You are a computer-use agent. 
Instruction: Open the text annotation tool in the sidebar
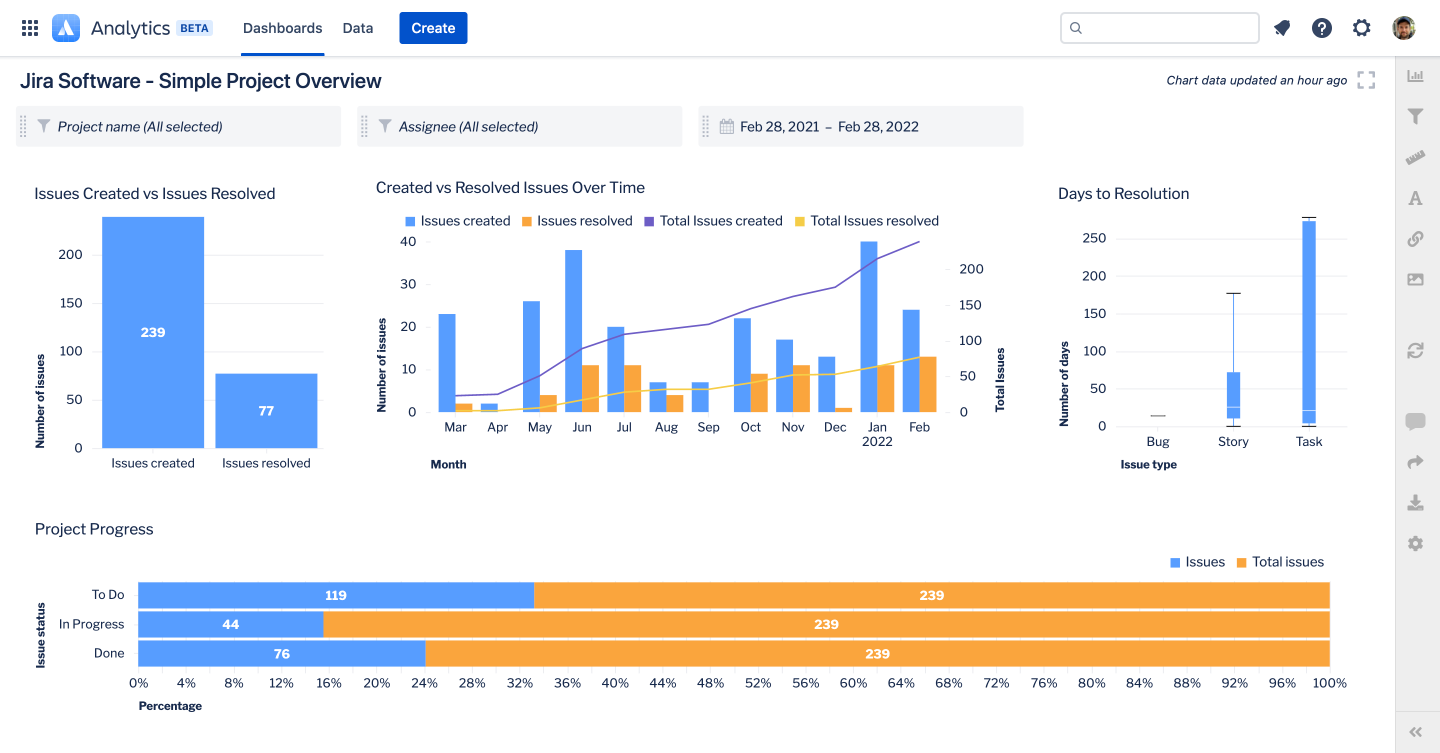[x=1415, y=198]
